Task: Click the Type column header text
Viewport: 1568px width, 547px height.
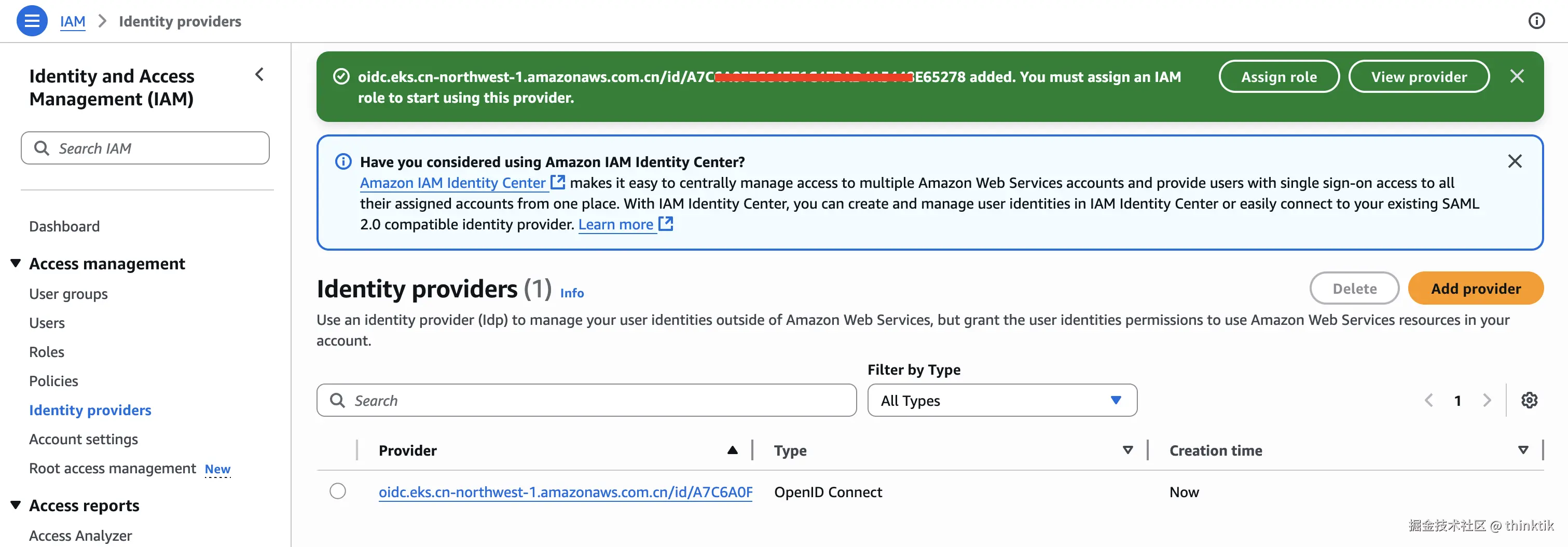Action: click(790, 450)
